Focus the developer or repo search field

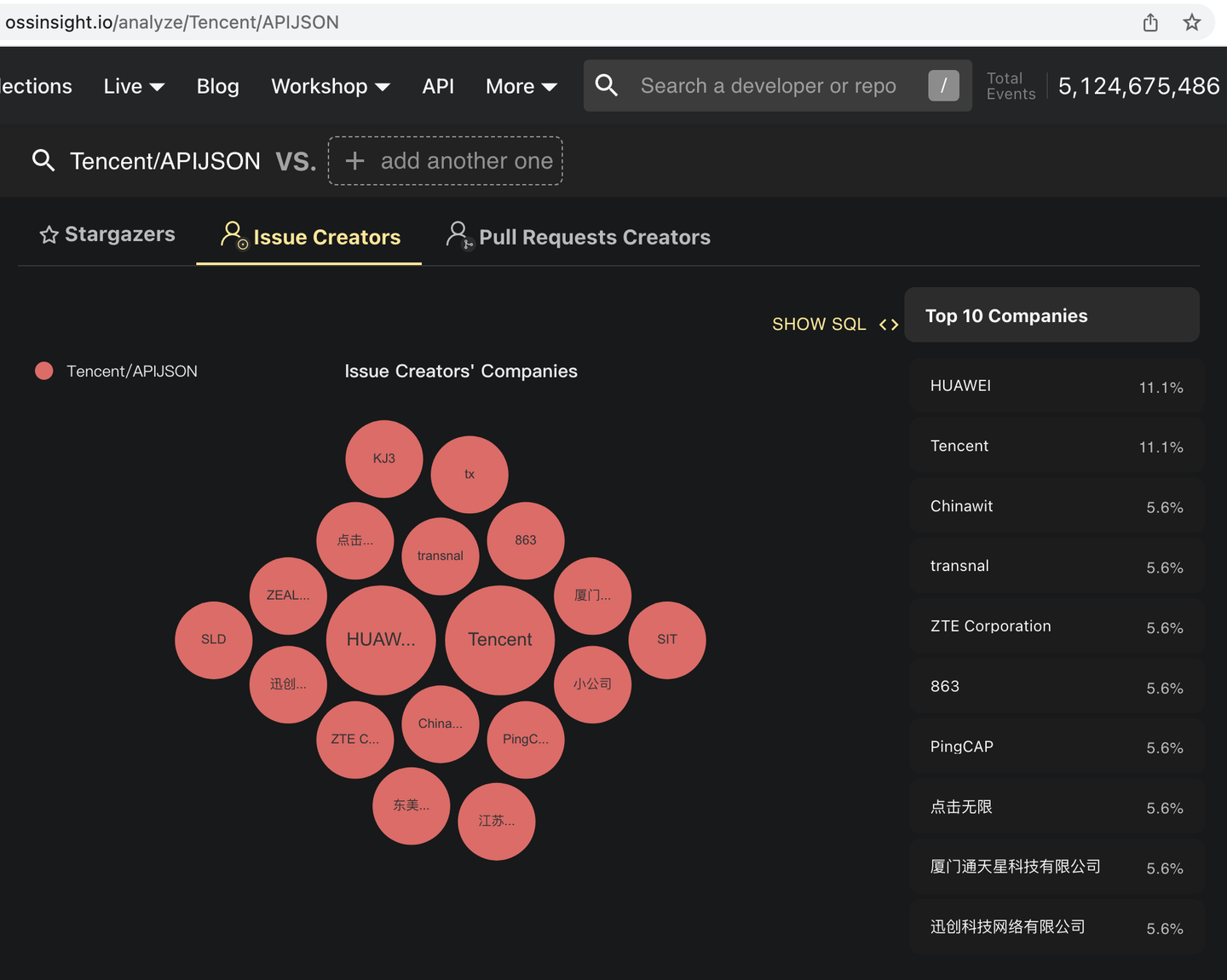pos(769,86)
